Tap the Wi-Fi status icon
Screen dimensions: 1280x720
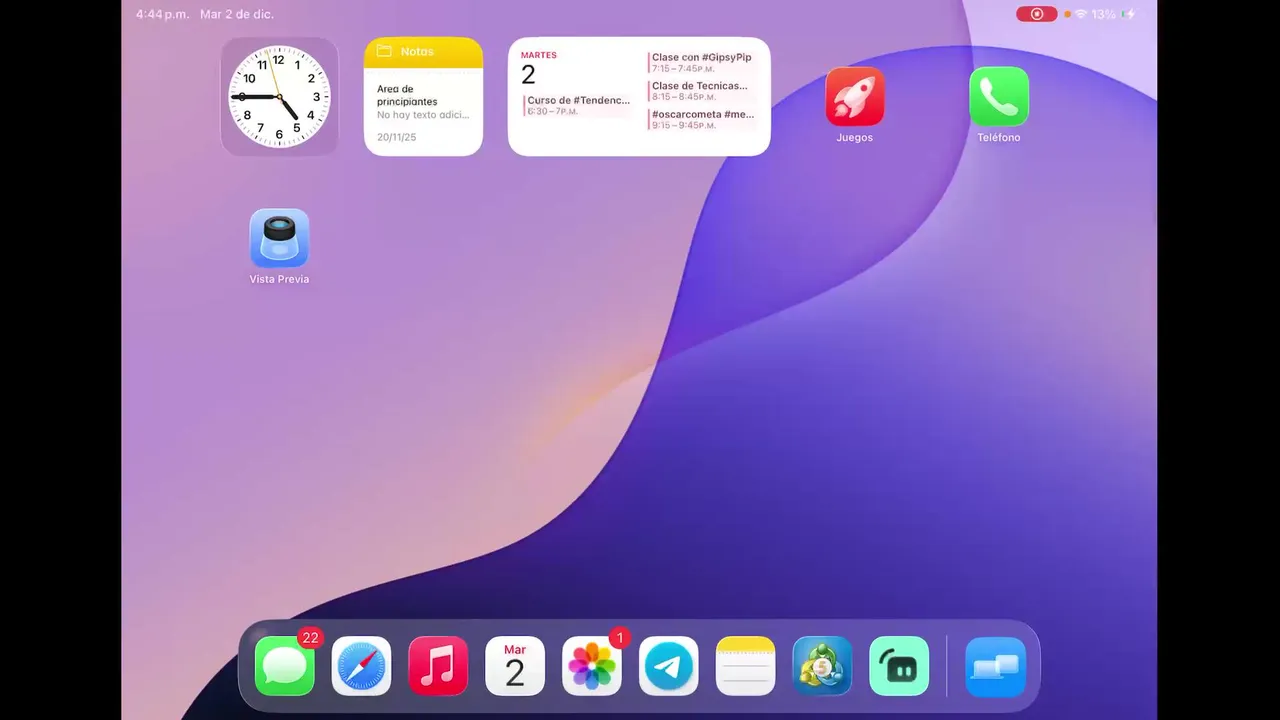click(x=1081, y=14)
